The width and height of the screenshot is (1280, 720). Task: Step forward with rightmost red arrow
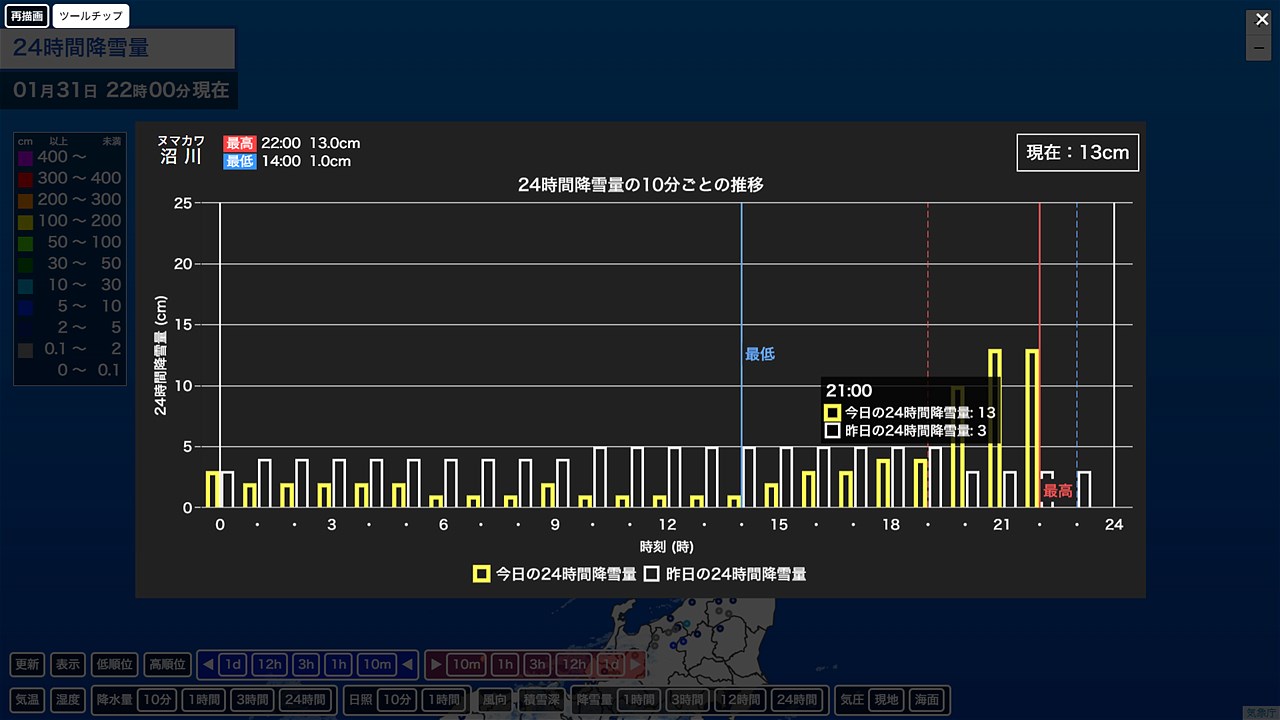coord(635,664)
